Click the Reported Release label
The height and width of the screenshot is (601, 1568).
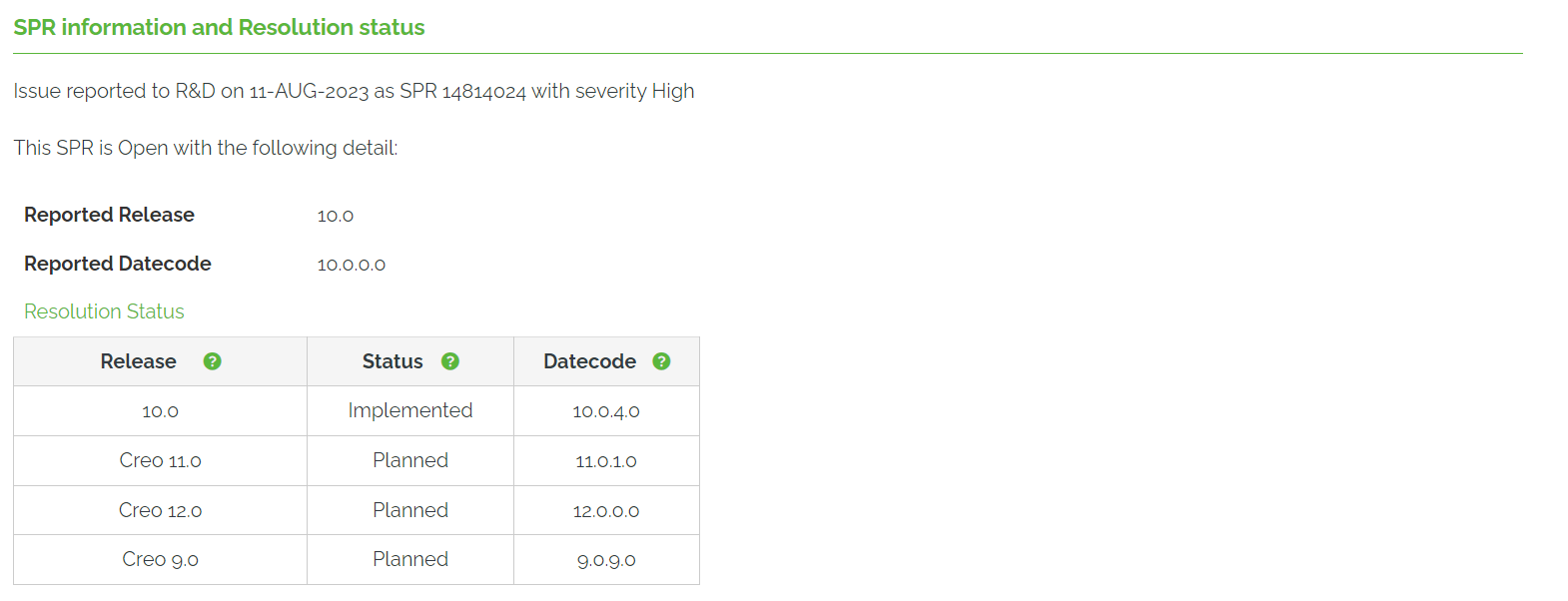tap(109, 215)
